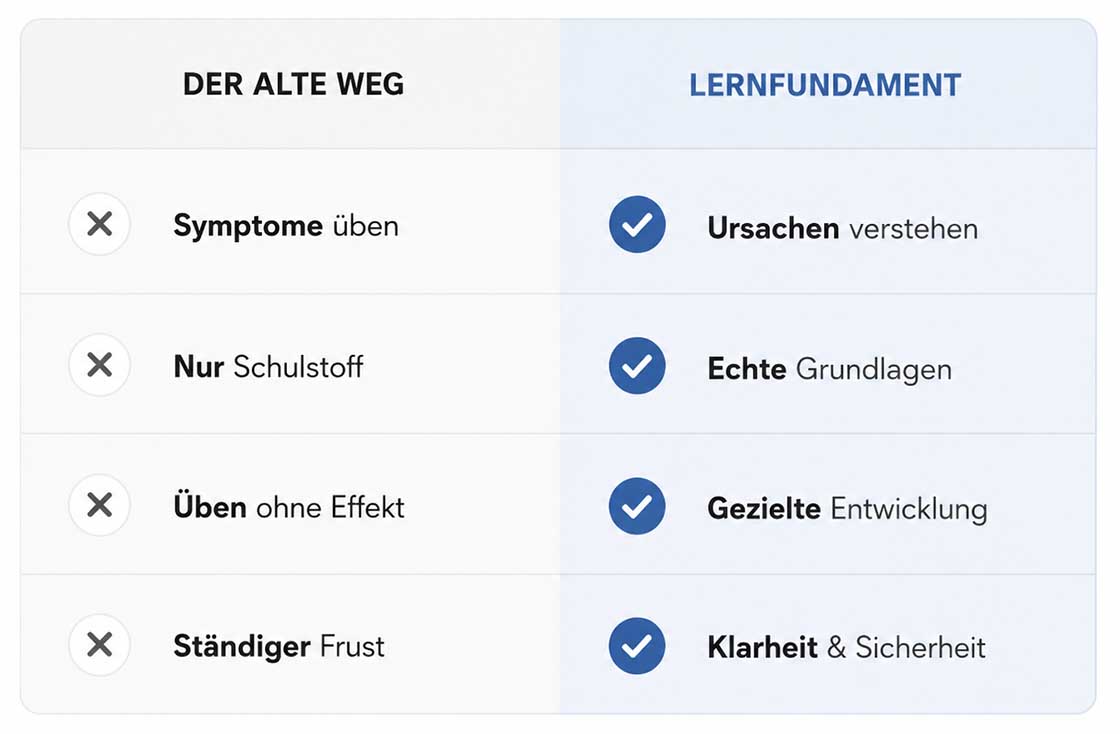
Task: Click the bold word Ursachen
Action: click(x=773, y=229)
